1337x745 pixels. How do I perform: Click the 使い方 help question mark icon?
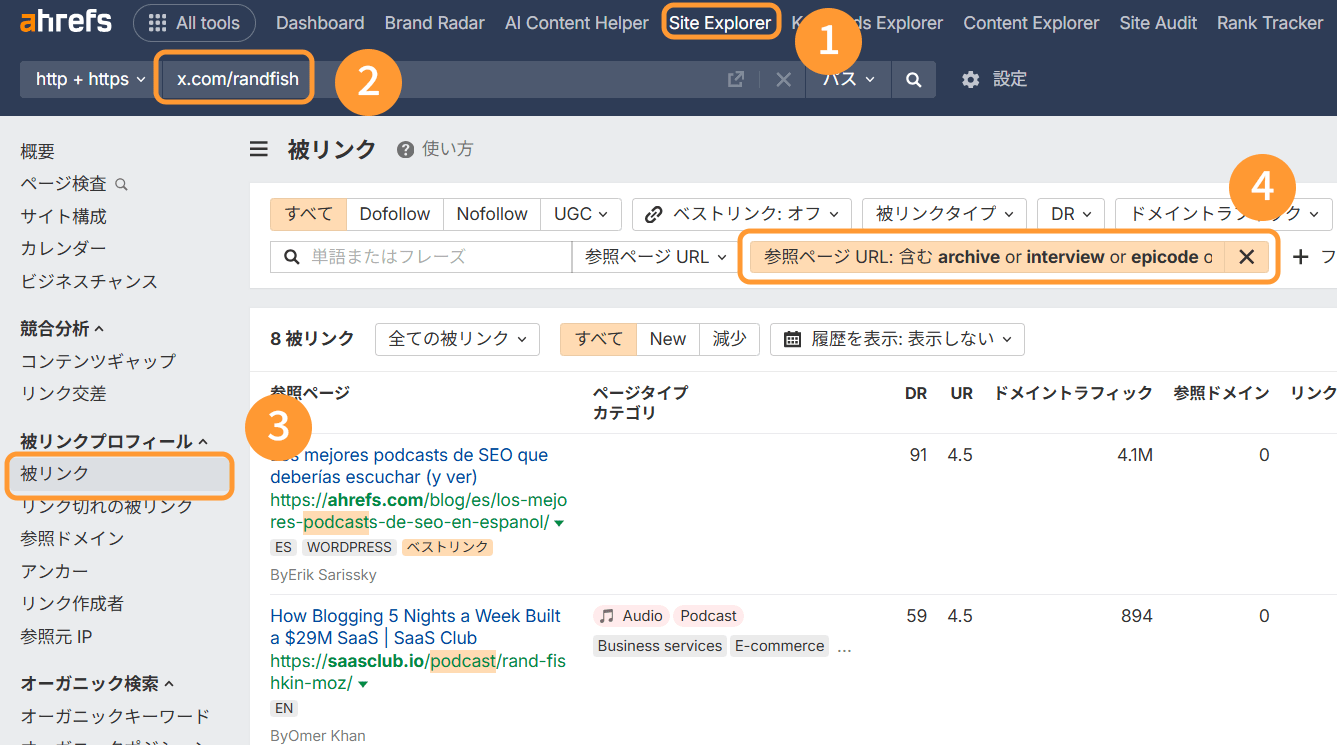(x=404, y=148)
